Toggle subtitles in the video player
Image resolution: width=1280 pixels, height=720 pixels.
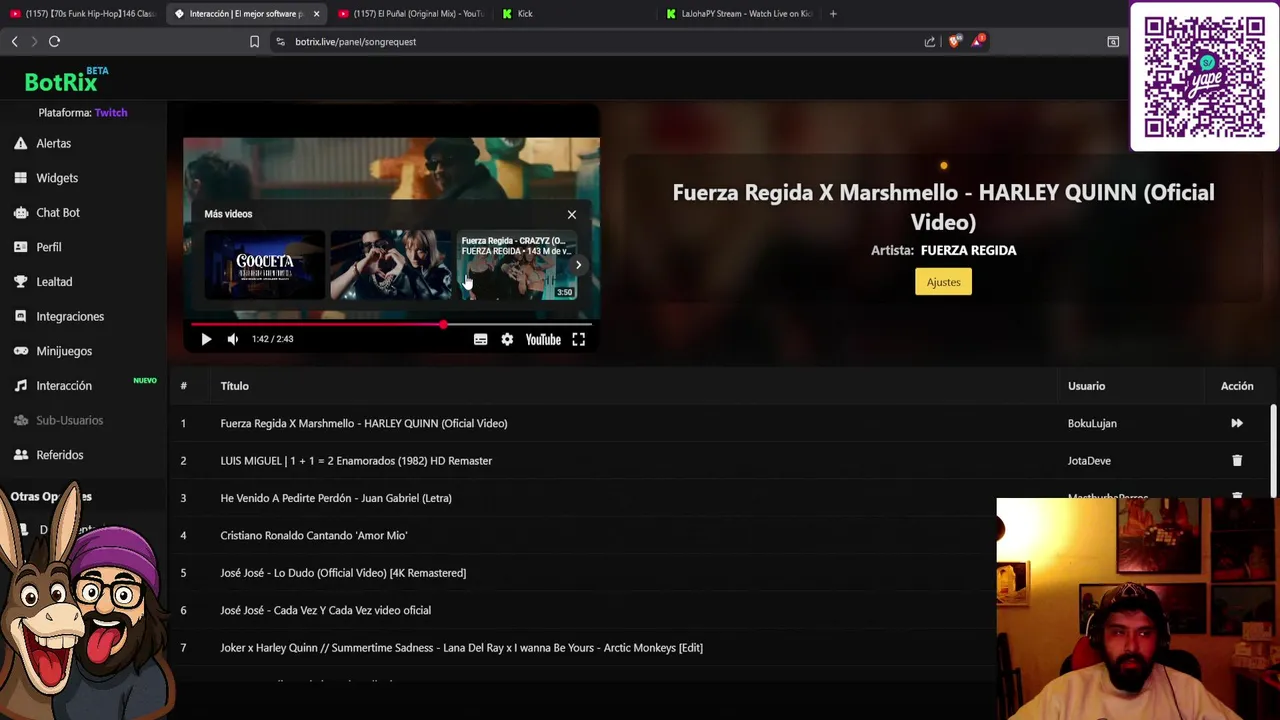click(x=480, y=340)
